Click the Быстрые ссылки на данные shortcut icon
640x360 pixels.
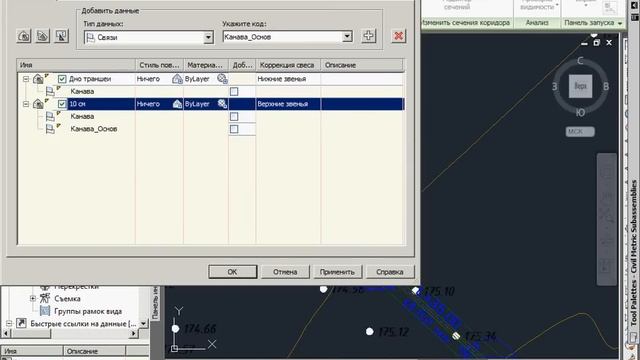coord(21,323)
